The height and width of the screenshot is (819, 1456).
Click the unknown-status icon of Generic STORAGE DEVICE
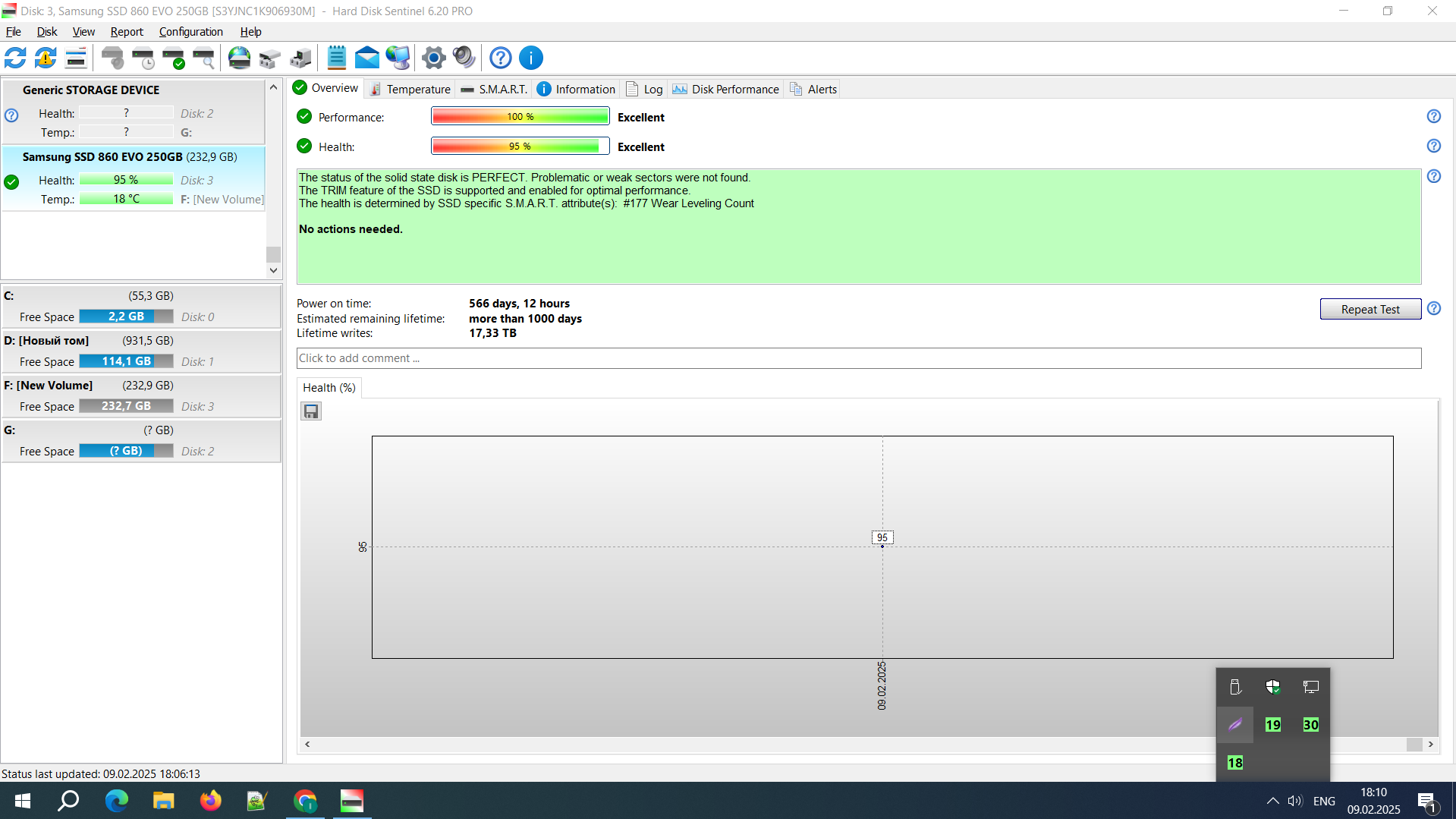[x=11, y=115]
